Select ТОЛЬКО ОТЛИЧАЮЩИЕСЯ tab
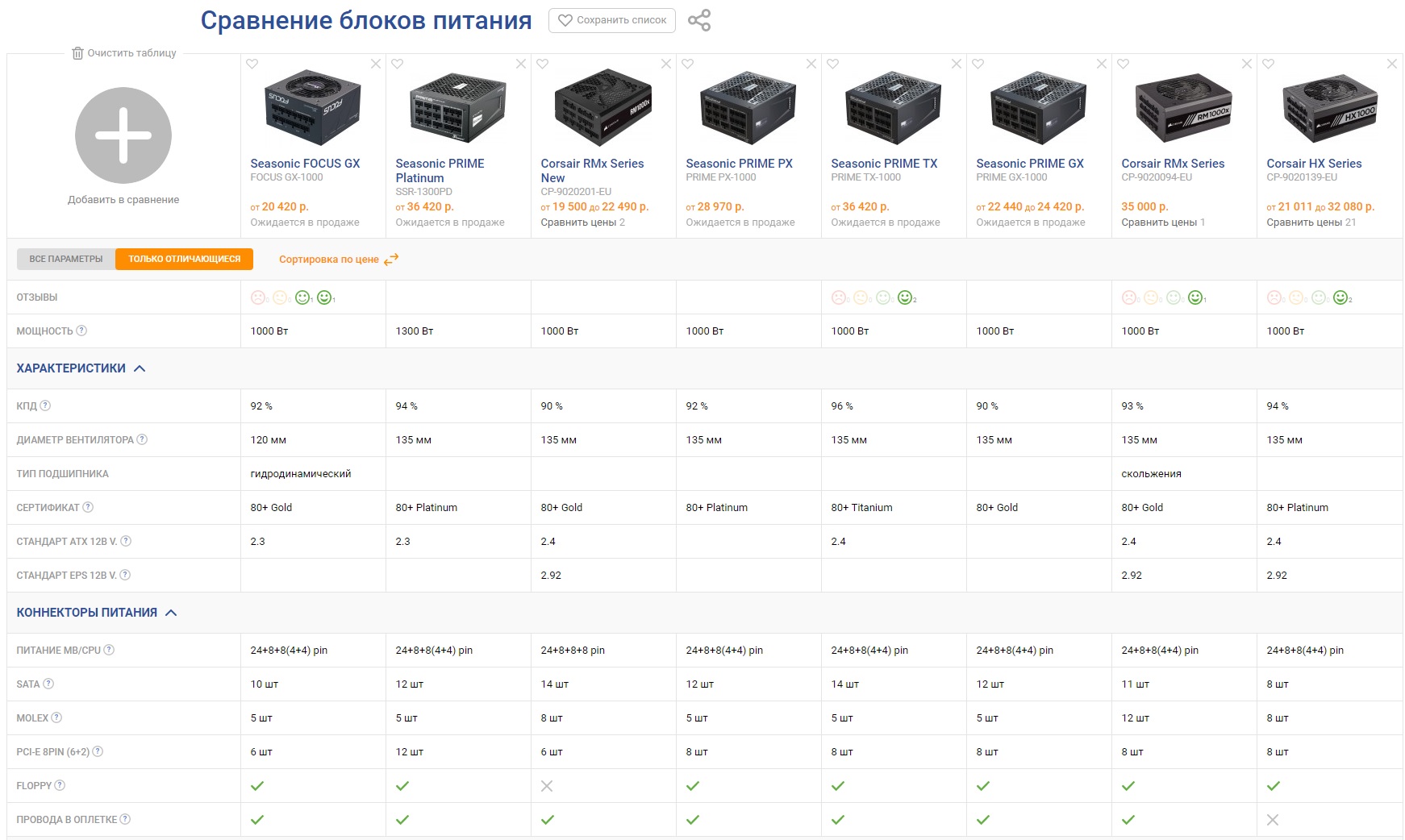The image size is (1405, 840). coord(185,259)
